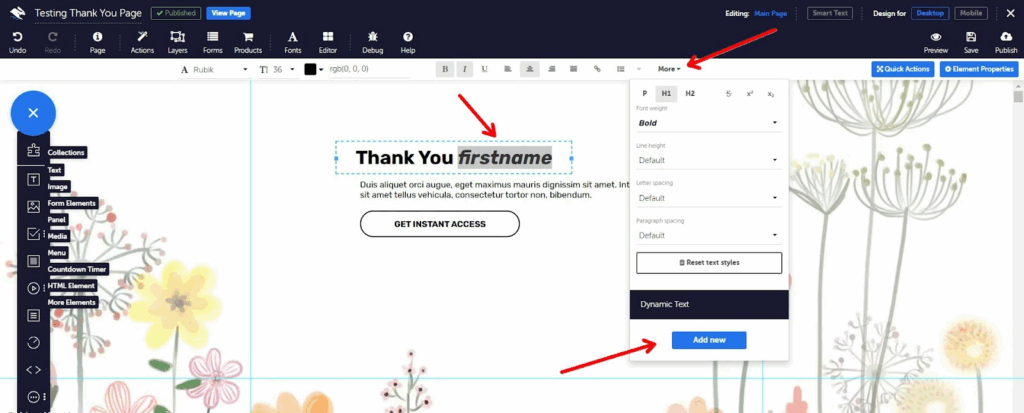Add a Countdown Timer element from sidebar

33,342
